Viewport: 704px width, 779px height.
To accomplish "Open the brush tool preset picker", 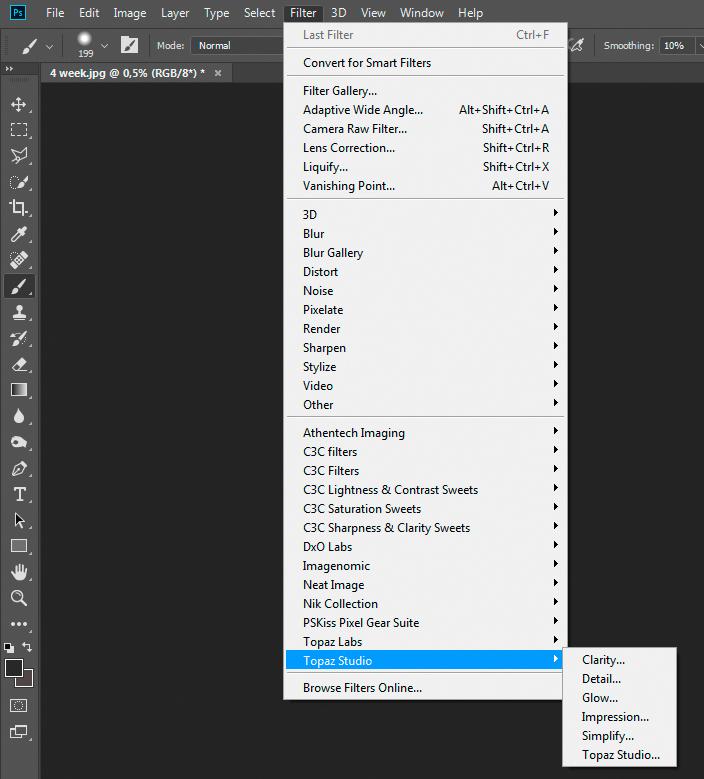I will (x=35, y=46).
